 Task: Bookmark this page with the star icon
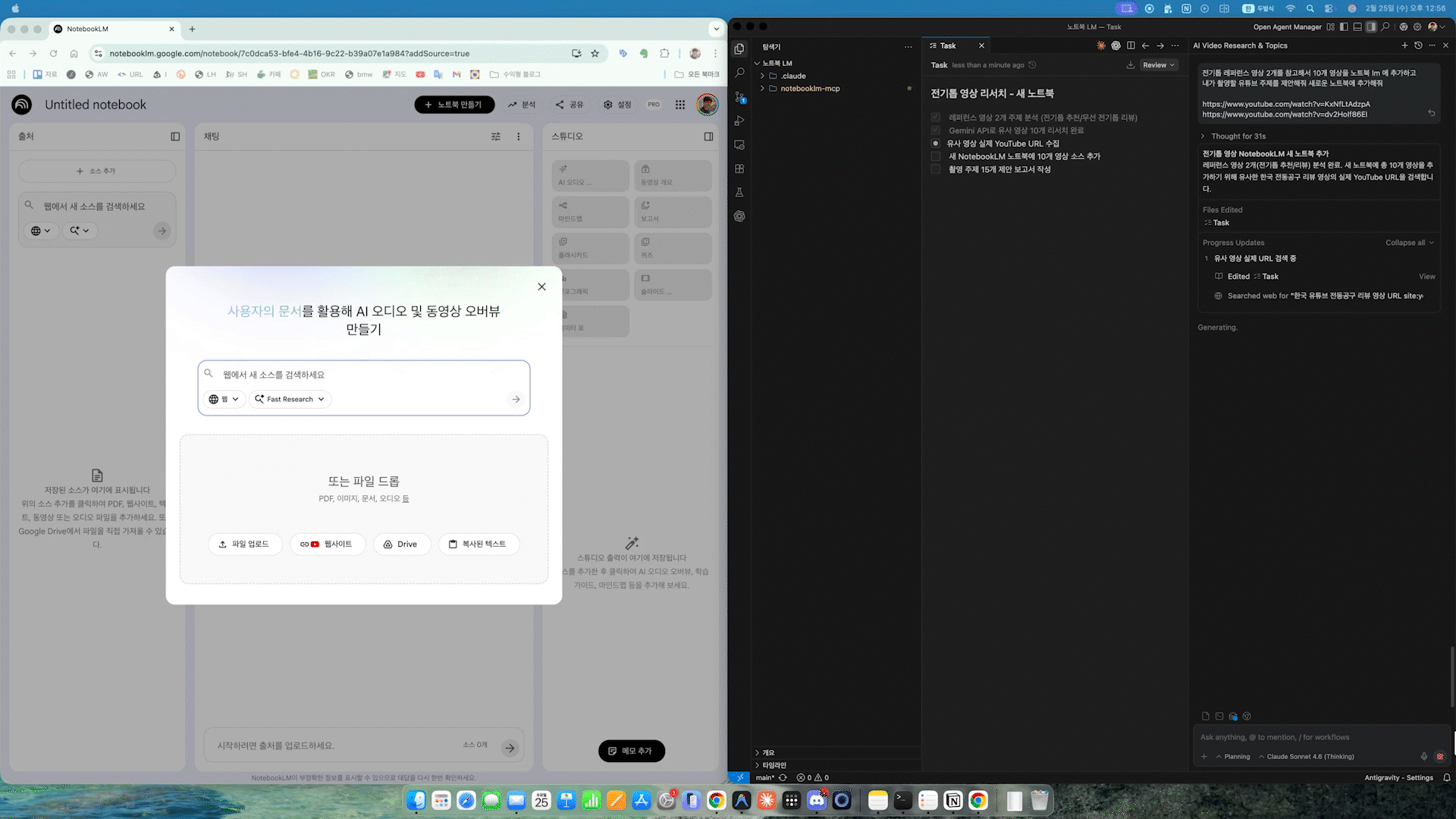coord(595,53)
